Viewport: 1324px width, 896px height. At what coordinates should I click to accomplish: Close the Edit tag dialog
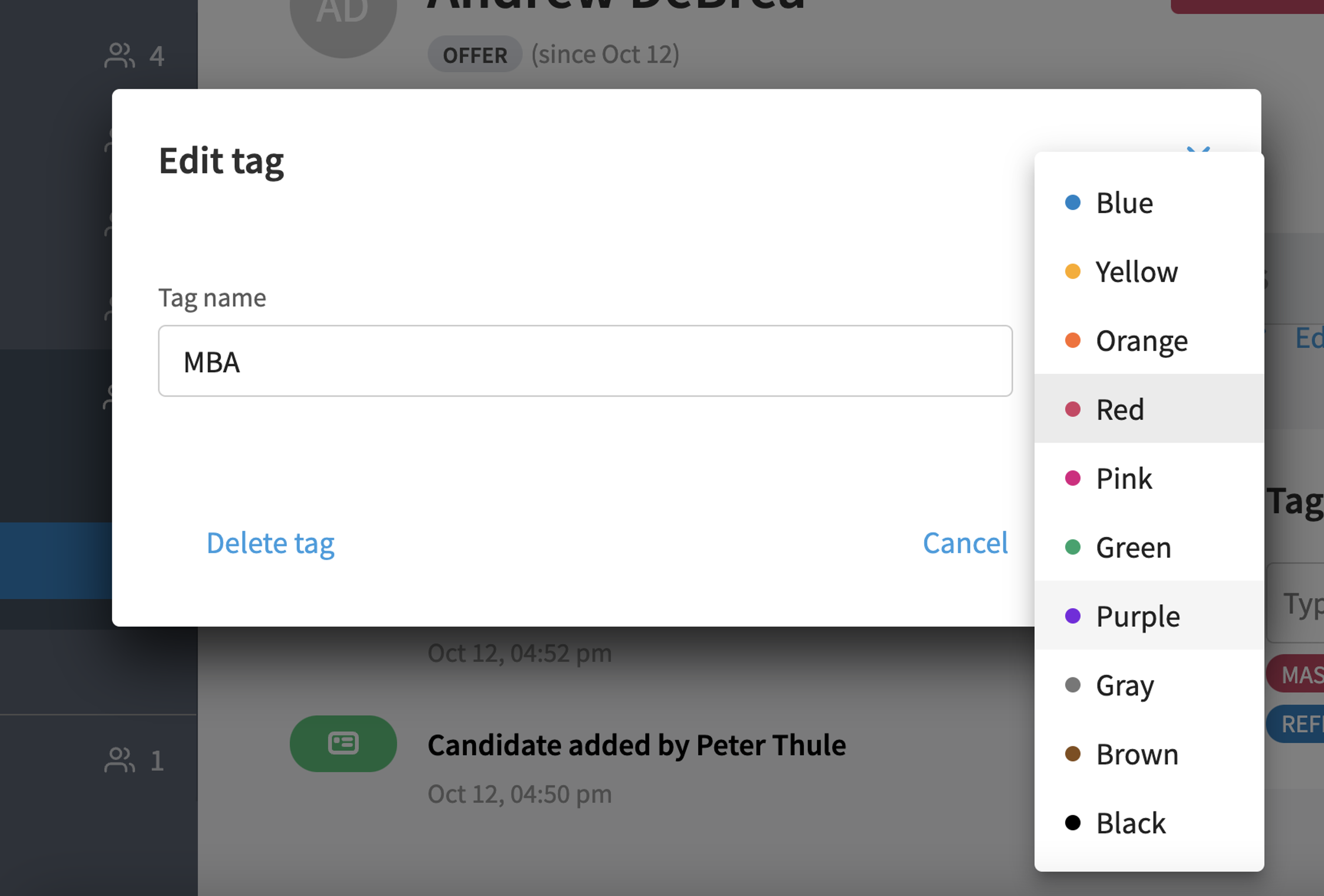[1198, 150]
